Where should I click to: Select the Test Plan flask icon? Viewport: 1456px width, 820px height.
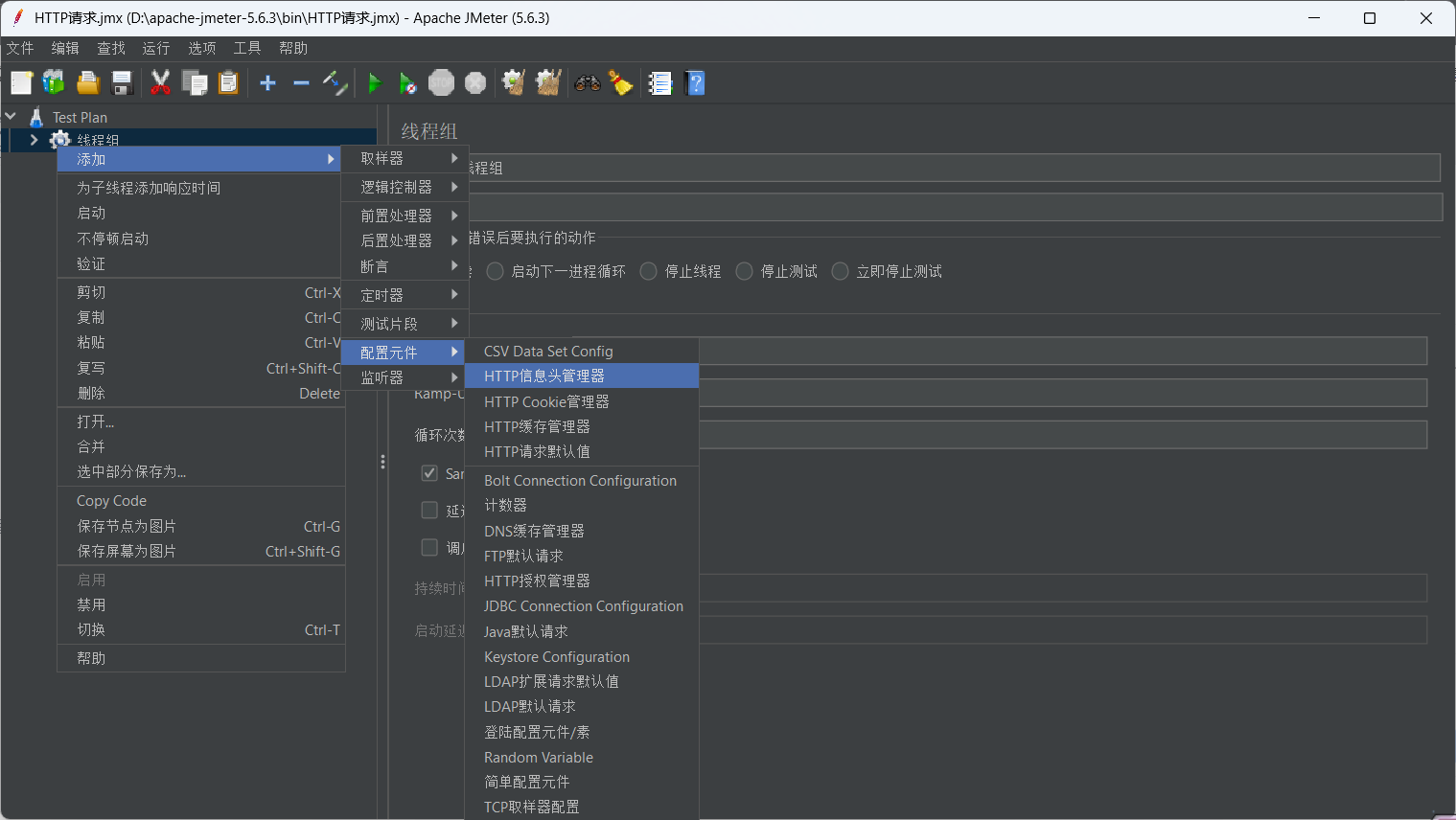point(36,117)
